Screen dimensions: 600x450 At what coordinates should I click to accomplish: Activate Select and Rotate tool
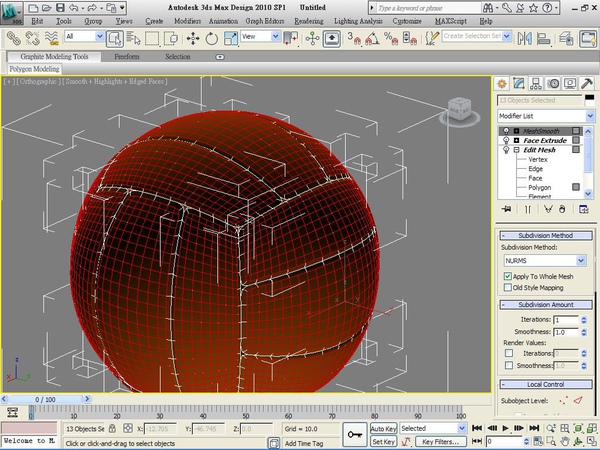coord(212,38)
